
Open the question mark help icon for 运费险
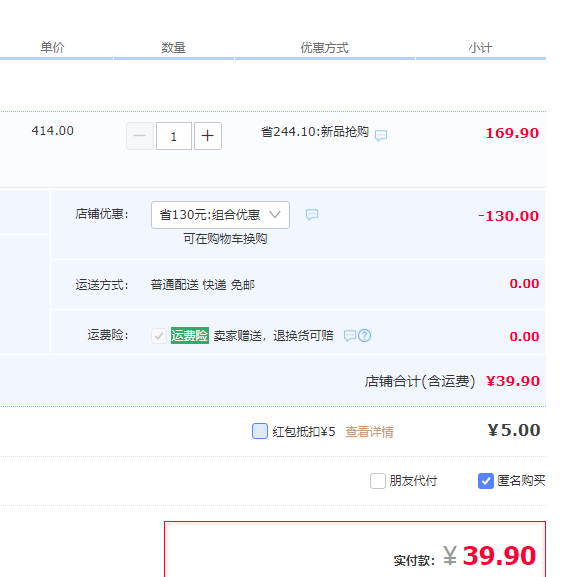click(364, 335)
